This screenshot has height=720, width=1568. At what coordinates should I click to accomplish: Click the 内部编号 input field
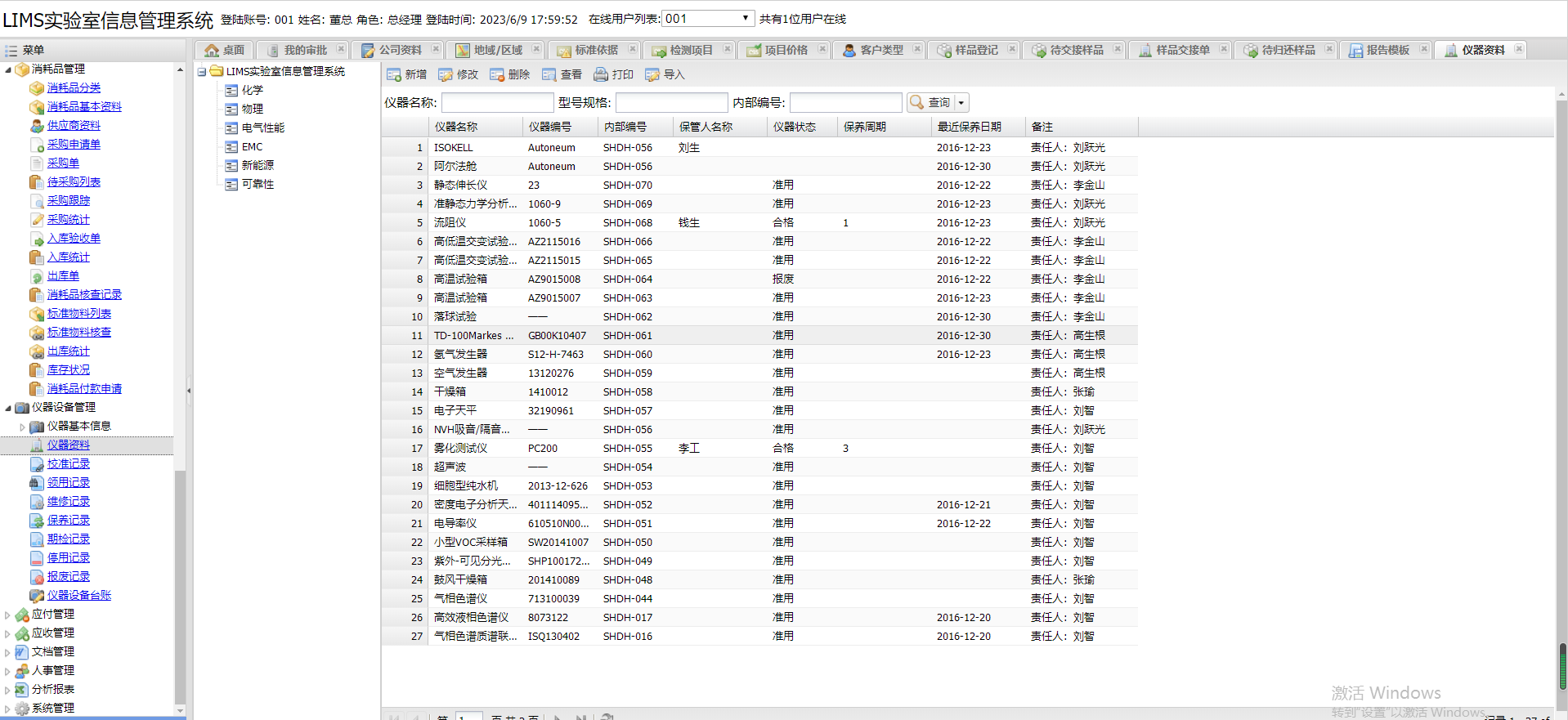pos(846,103)
